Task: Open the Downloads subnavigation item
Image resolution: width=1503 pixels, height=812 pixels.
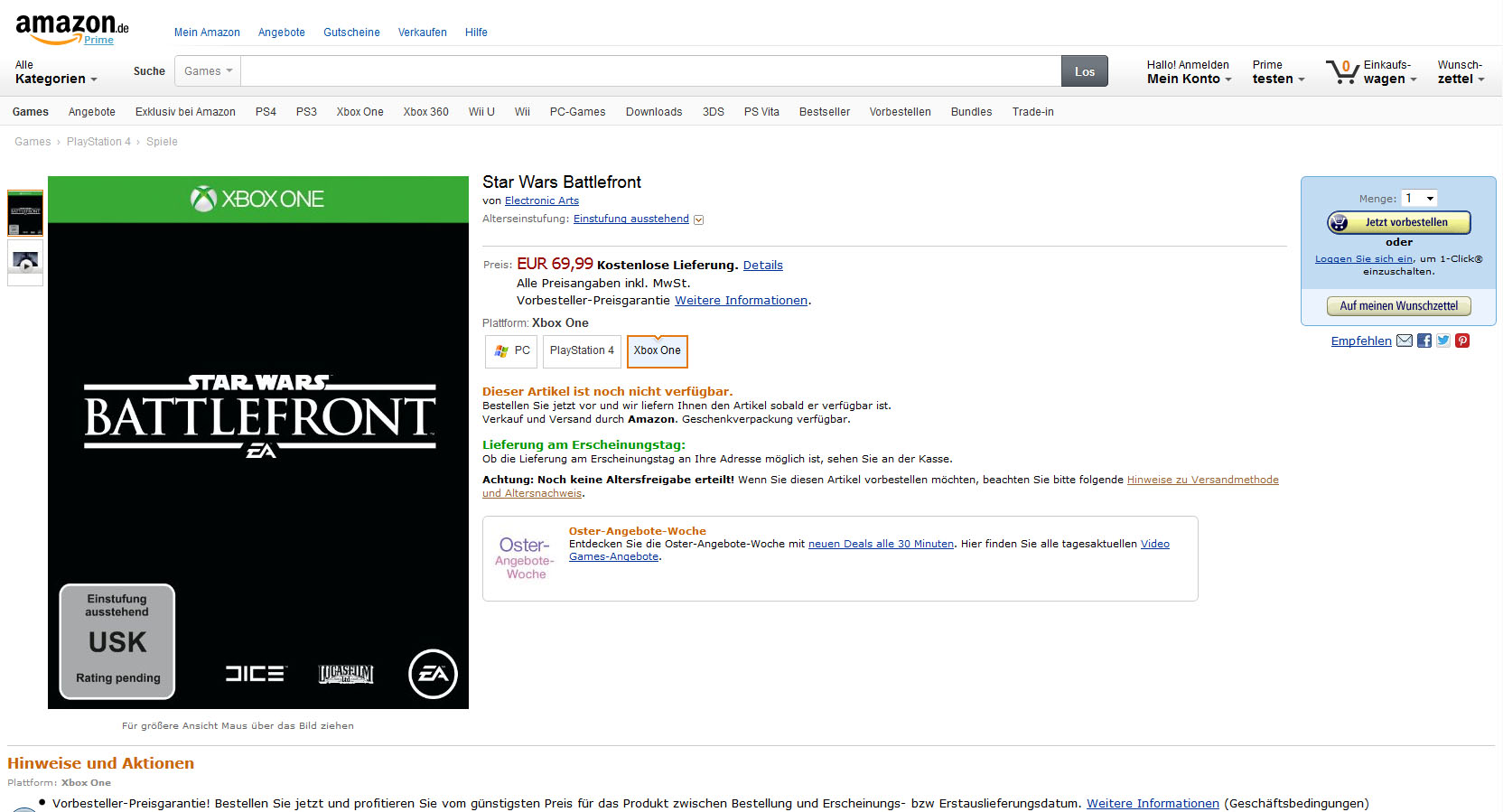Action: point(654,112)
